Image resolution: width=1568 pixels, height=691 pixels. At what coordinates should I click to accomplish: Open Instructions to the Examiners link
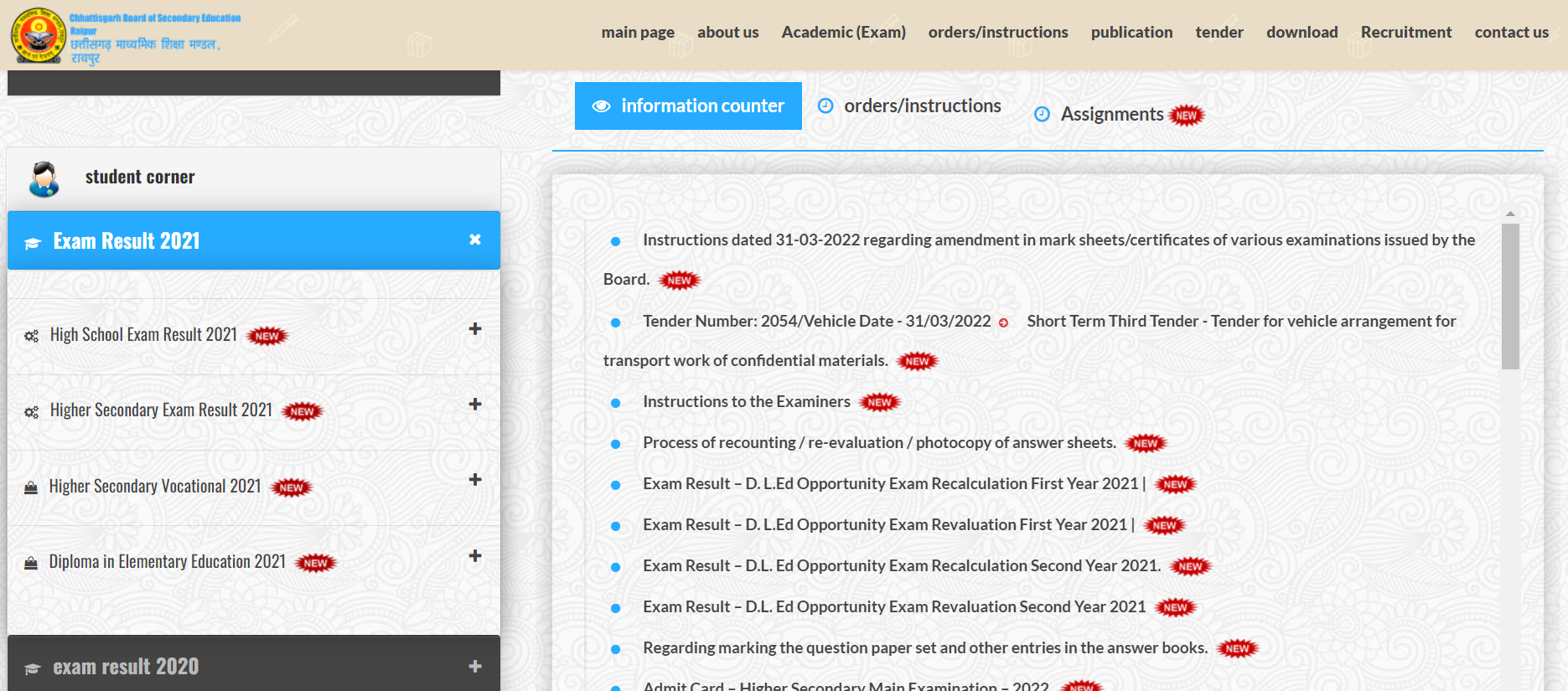coord(746,402)
